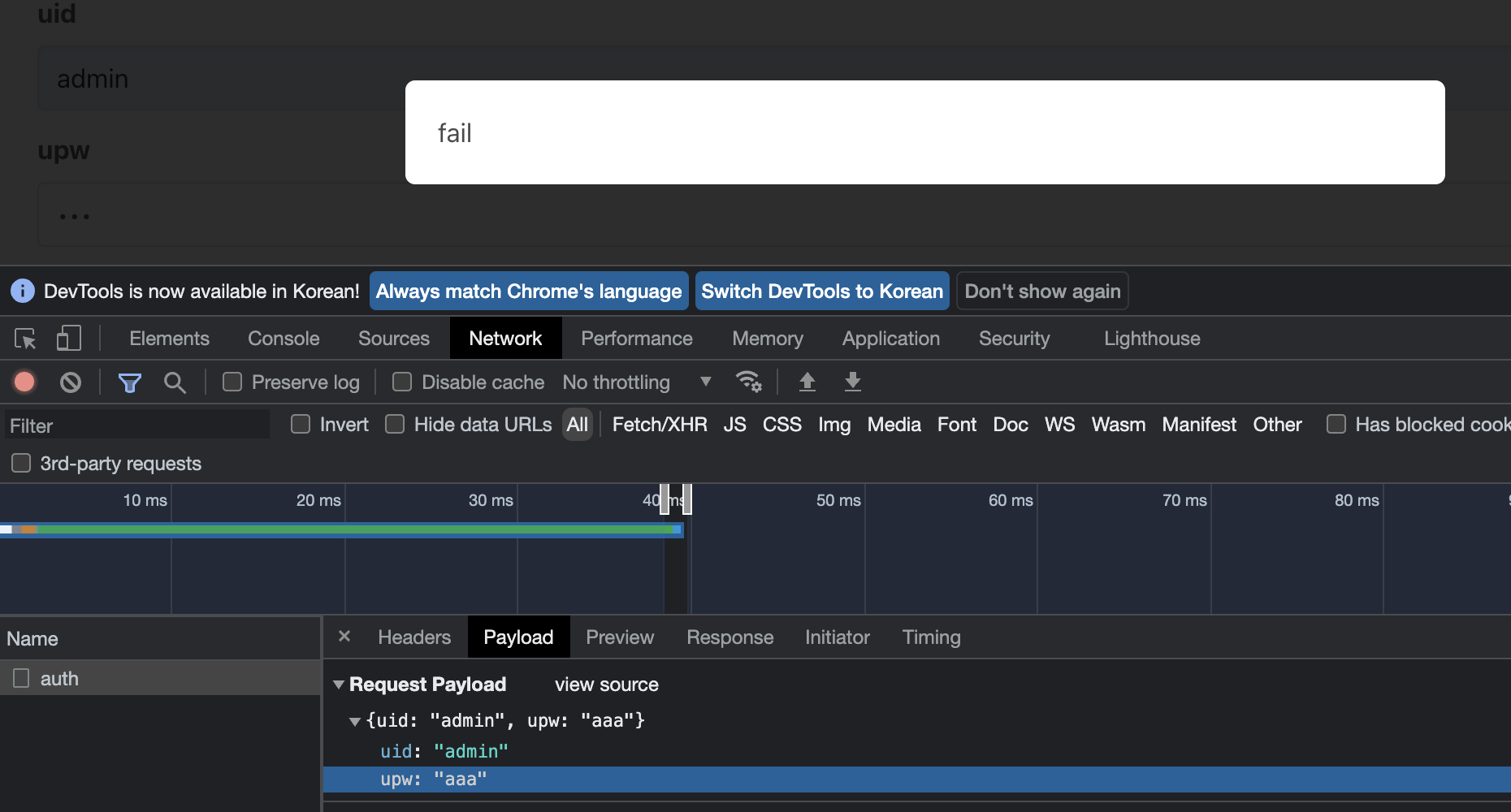Image resolution: width=1511 pixels, height=812 pixels.
Task: View the Response tab
Action: point(730,637)
